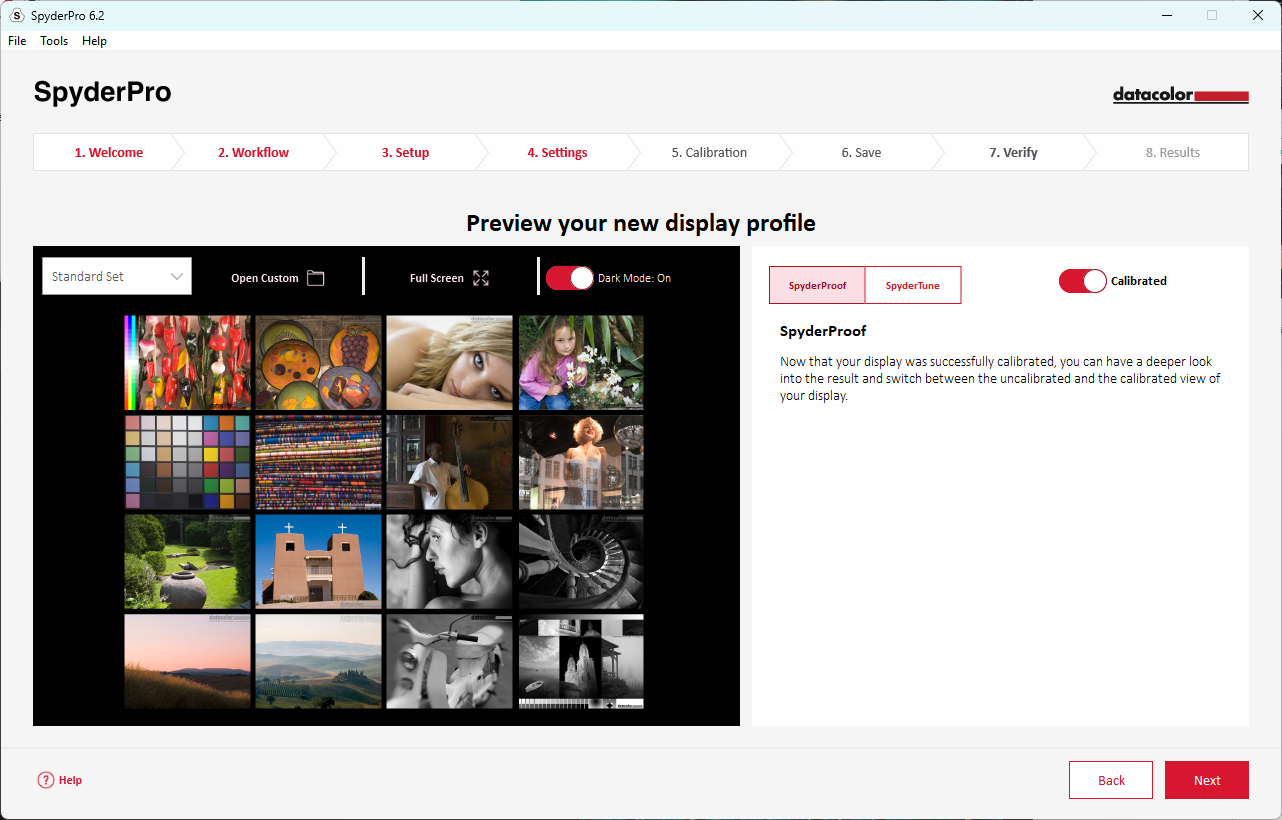Click the Help question mark icon
This screenshot has height=820, width=1282.
(46, 780)
